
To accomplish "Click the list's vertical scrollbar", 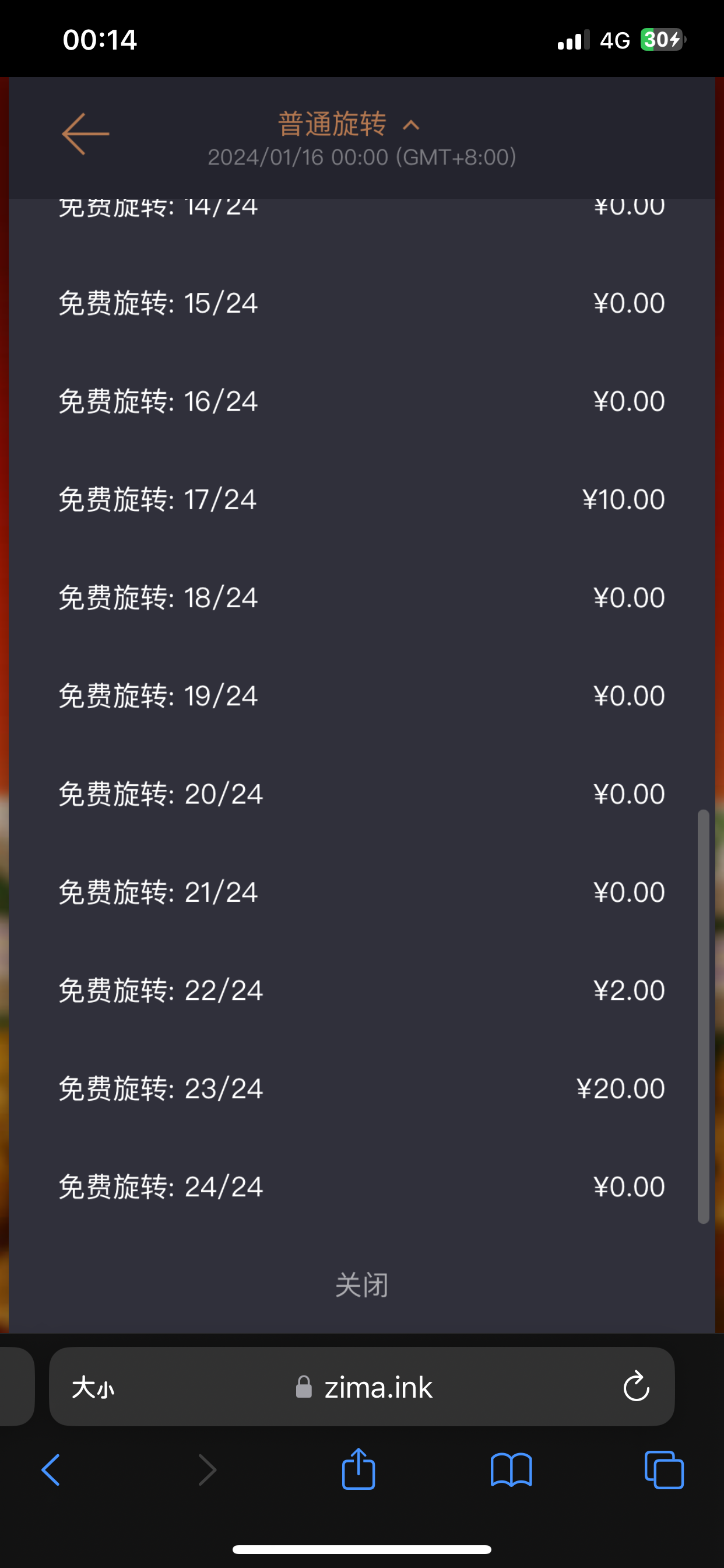I will point(704,1016).
